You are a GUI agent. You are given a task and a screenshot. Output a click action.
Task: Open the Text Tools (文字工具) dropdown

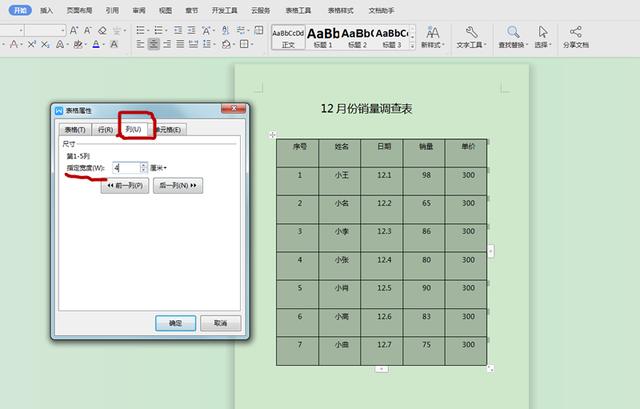(471, 37)
